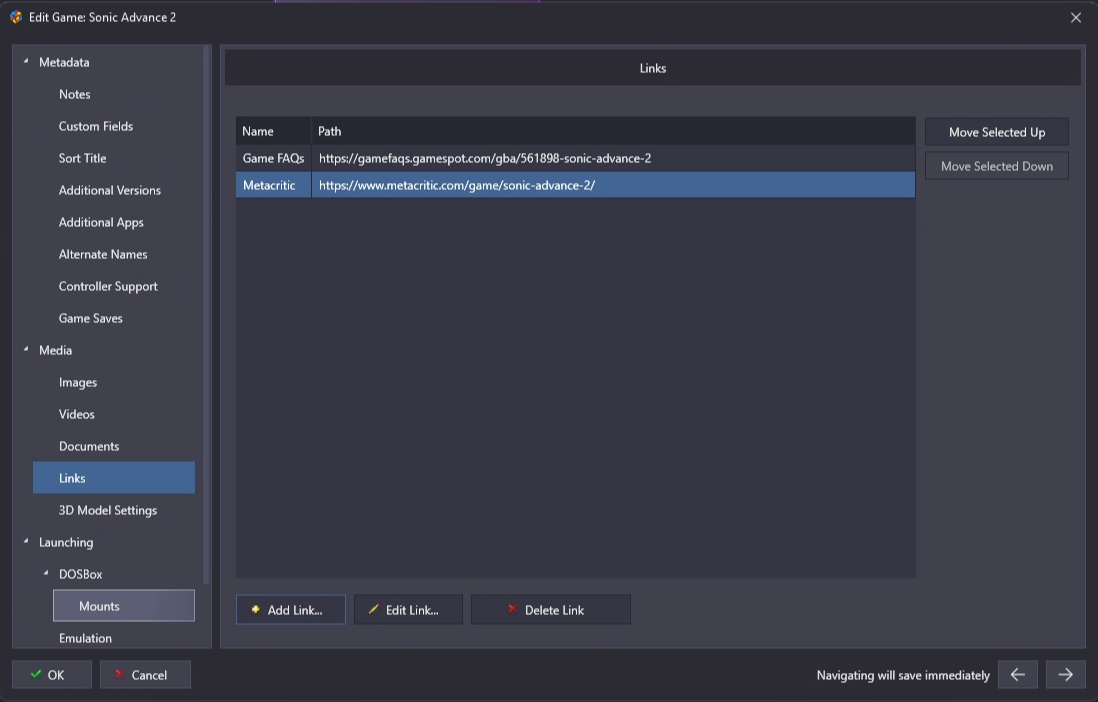Open the Emulation page
Viewport: 1098px width, 702px height.
pyautogui.click(x=85, y=638)
